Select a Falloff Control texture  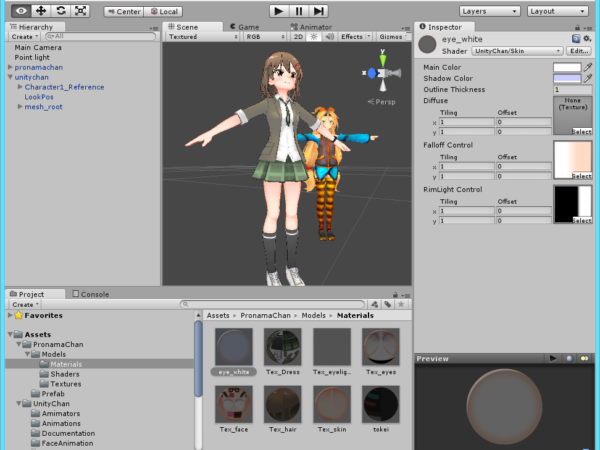click(x=582, y=176)
